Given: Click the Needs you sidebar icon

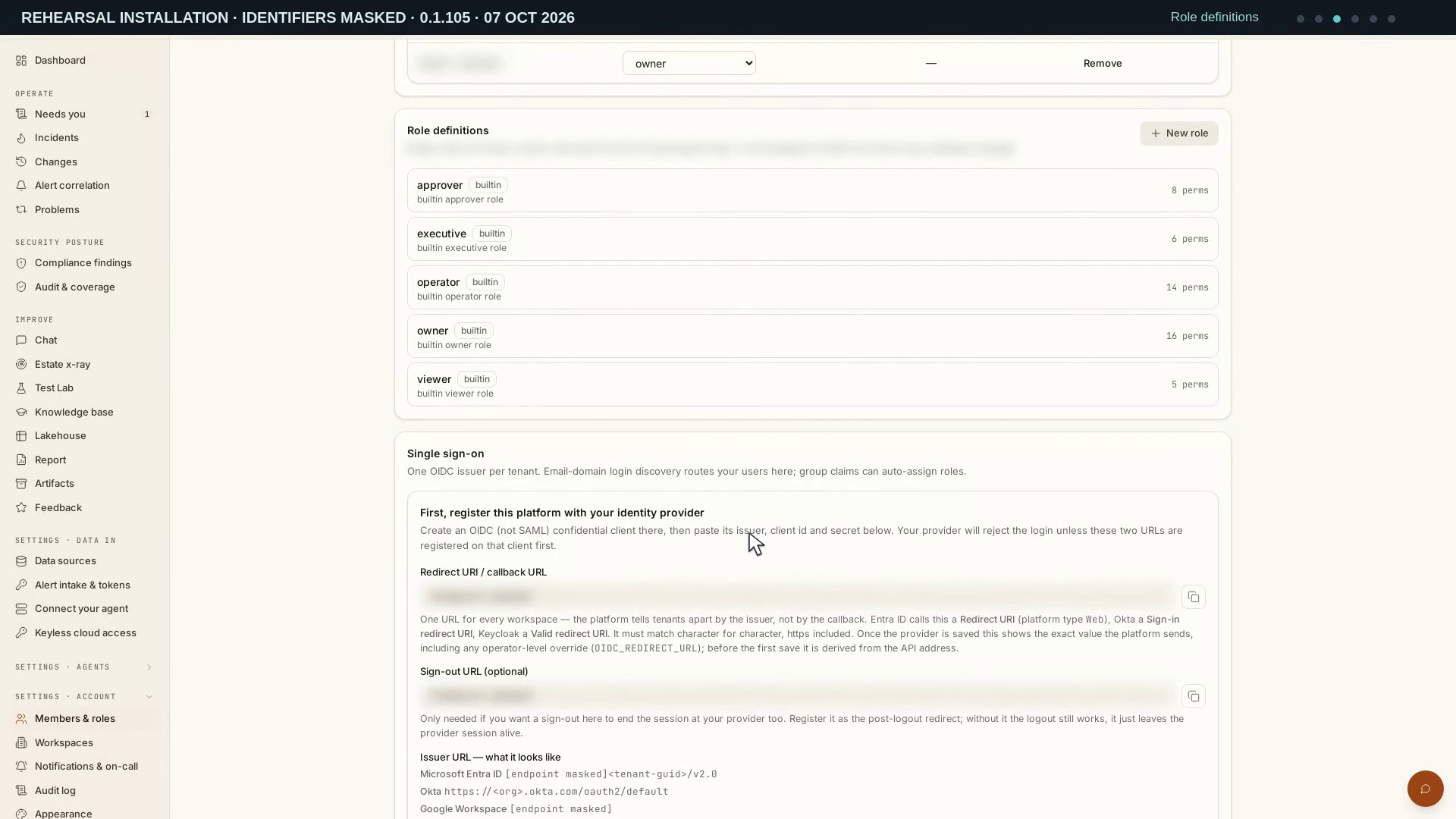Looking at the screenshot, I should click(x=21, y=115).
